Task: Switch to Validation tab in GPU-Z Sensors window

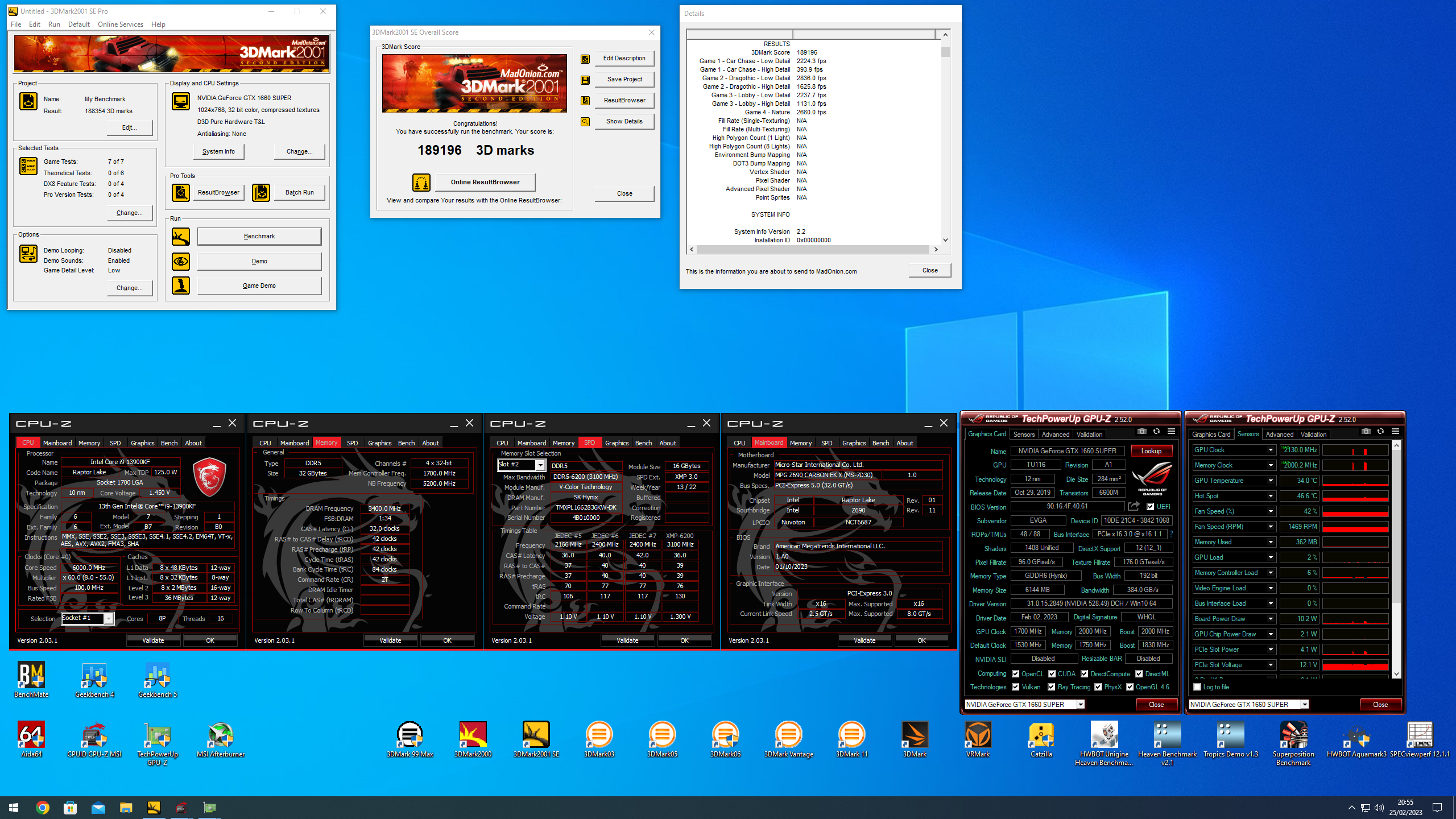Action: tap(1313, 435)
